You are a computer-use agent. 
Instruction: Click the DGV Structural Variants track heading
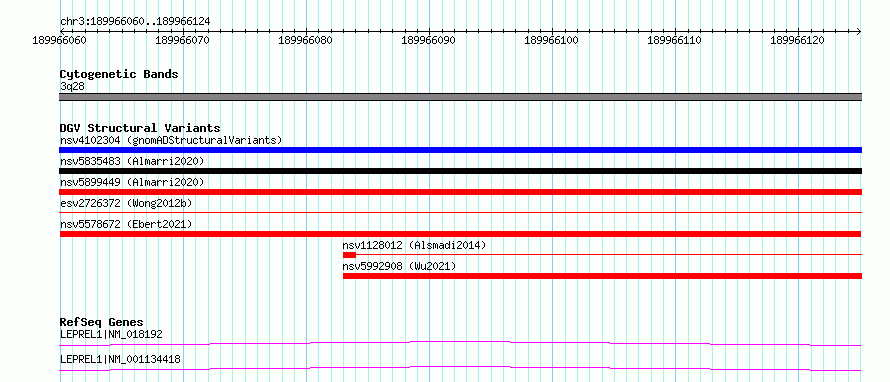click(140, 128)
